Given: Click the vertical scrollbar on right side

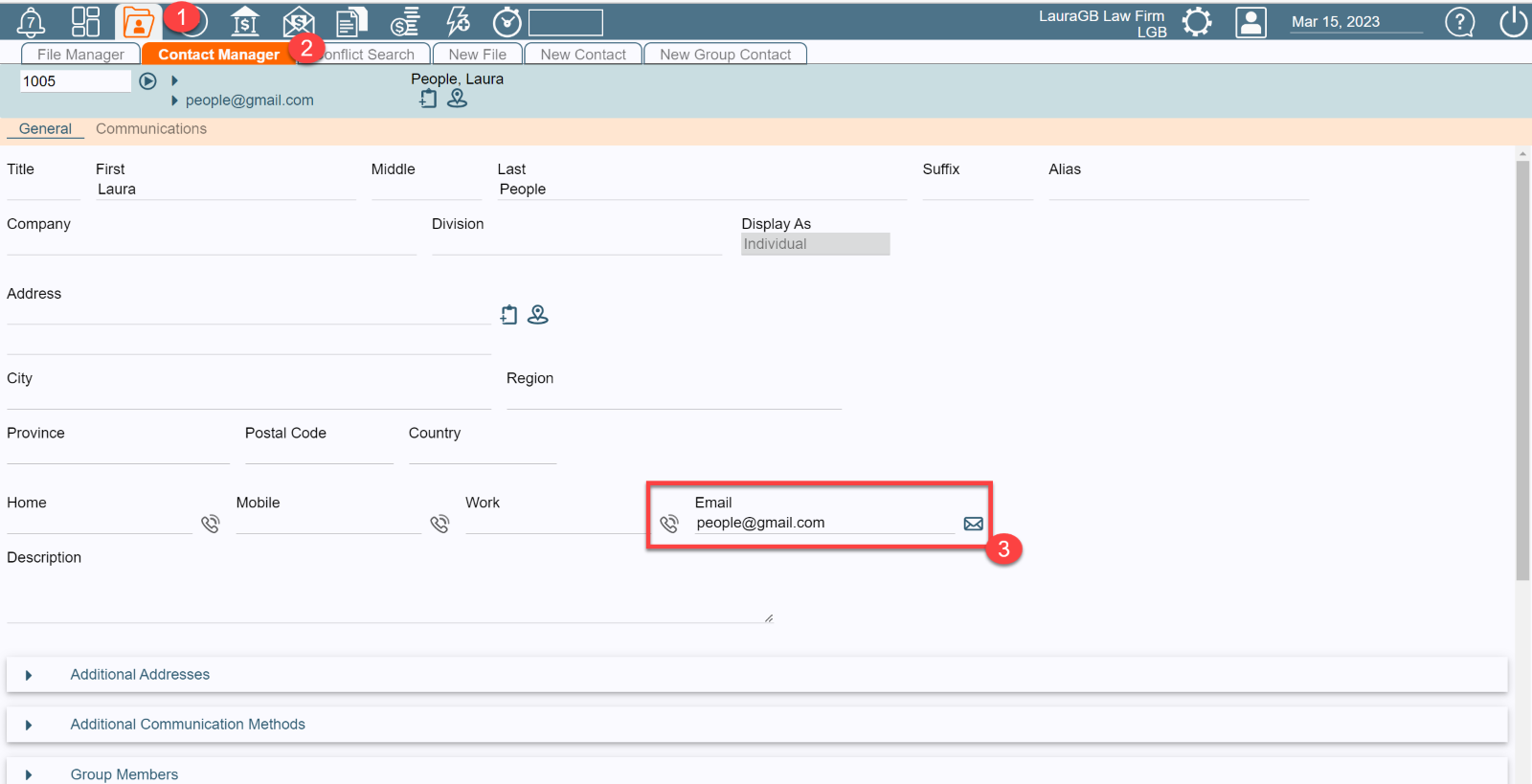Looking at the screenshot, I should coord(1522,370).
